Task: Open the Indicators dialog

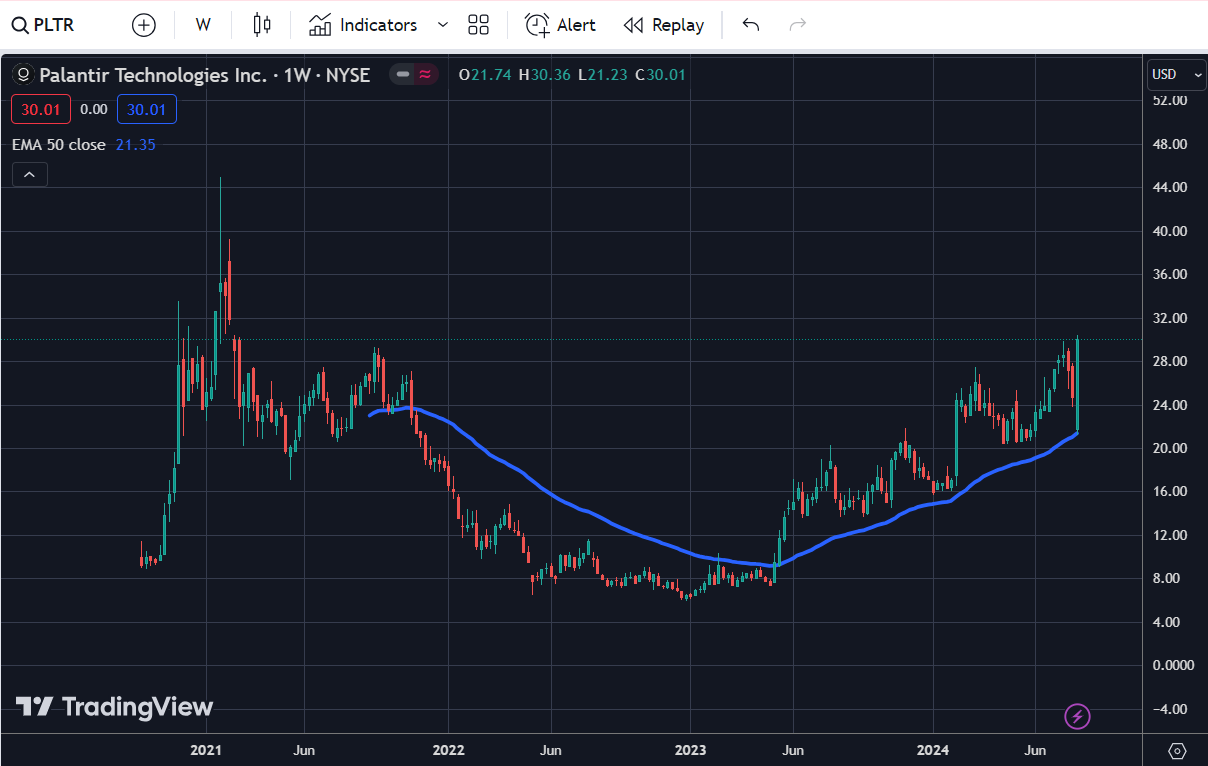Action: 363,25
